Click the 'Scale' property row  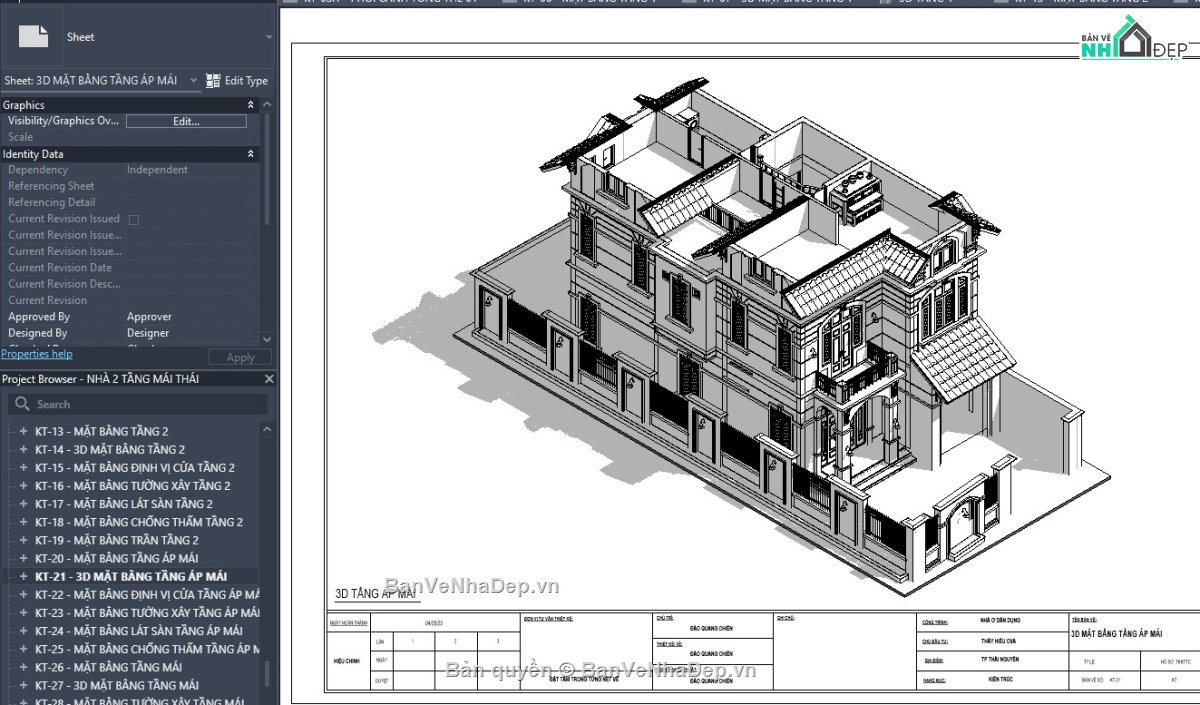point(130,137)
